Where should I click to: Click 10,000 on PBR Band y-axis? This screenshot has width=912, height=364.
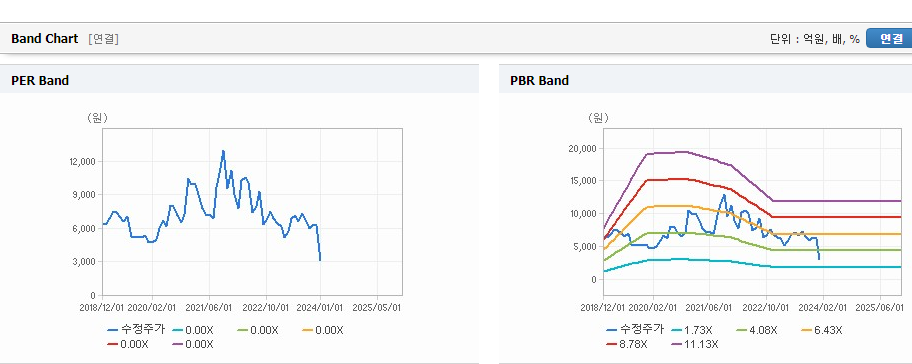[582, 214]
